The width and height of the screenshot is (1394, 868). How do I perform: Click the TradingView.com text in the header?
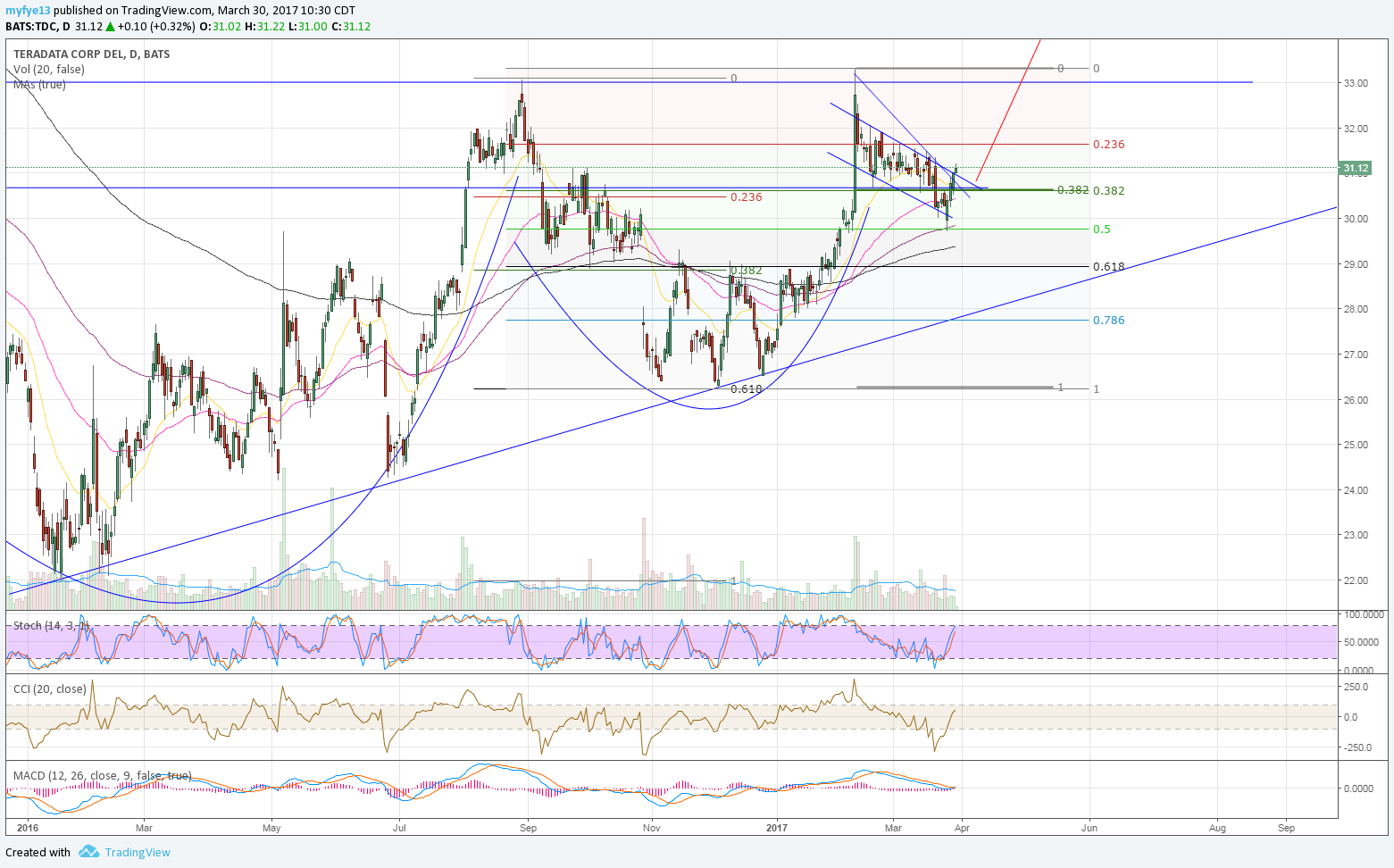coord(168,10)
